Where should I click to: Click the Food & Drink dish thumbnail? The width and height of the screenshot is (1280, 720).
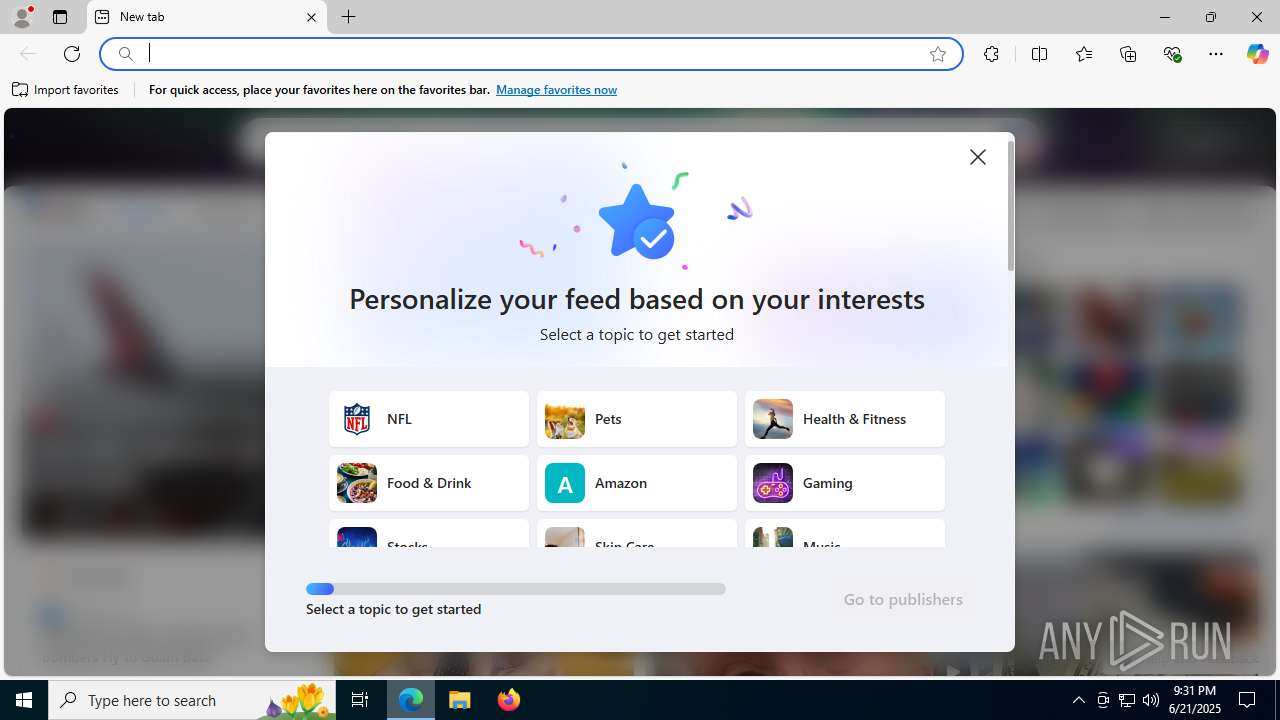[357, 483]
